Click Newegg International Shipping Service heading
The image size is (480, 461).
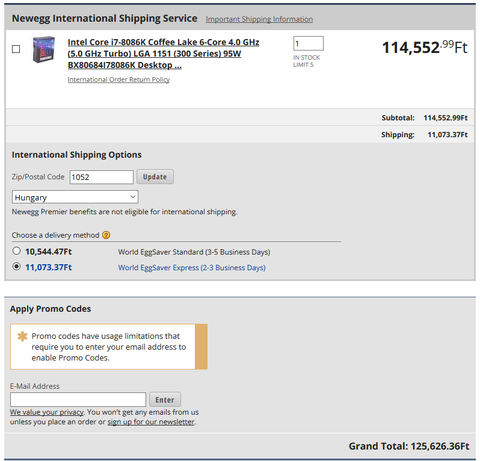[105, 18]
